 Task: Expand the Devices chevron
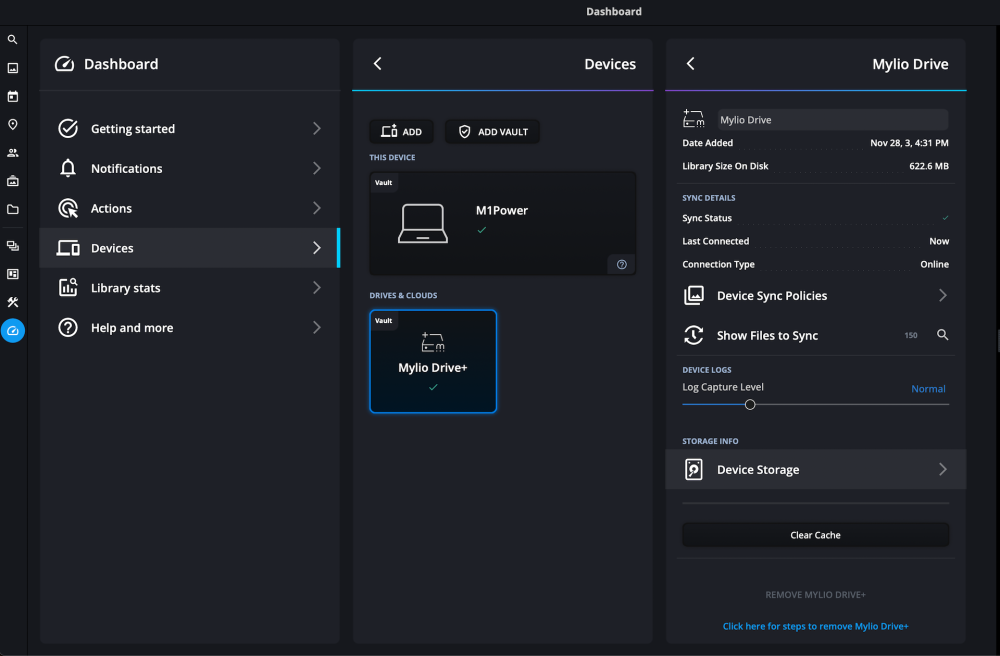pos(317,248)
